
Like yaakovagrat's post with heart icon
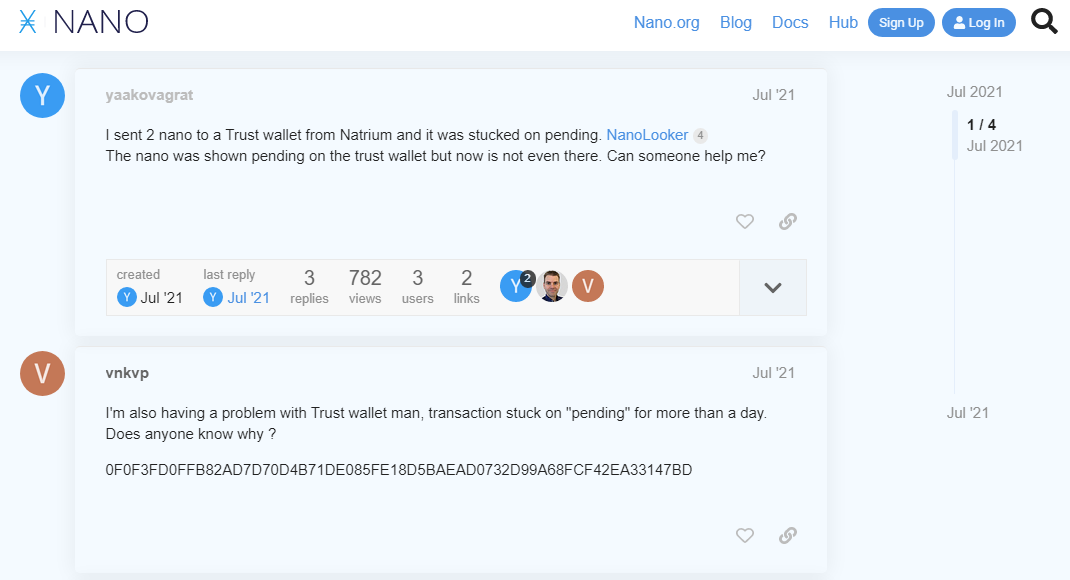pos(744,221)
